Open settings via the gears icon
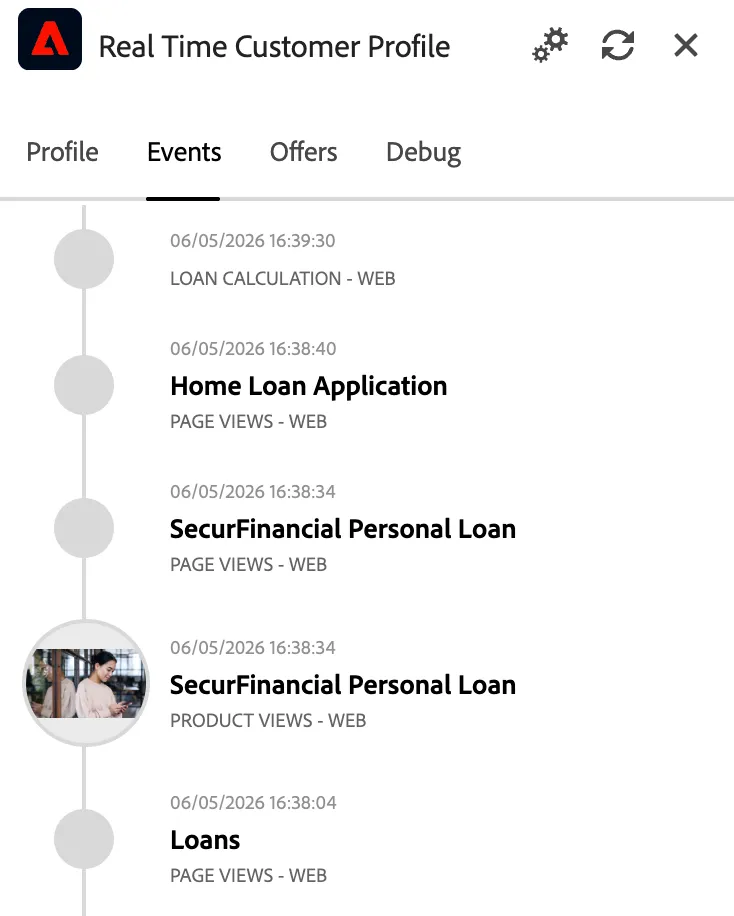Screen dimensions: 734x916 (550, 45)
